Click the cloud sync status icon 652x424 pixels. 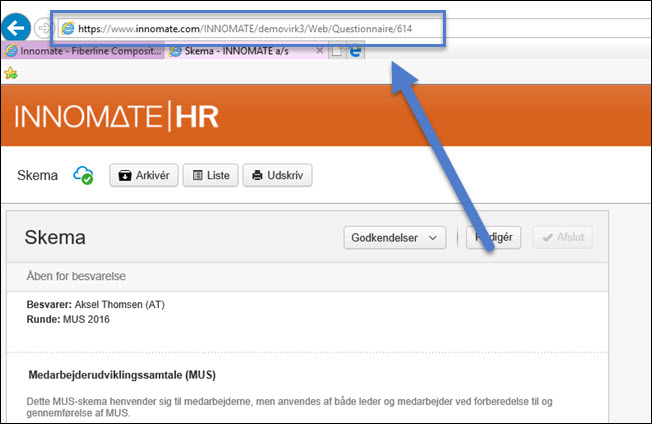pyautogui.click(x=83, y=176)
